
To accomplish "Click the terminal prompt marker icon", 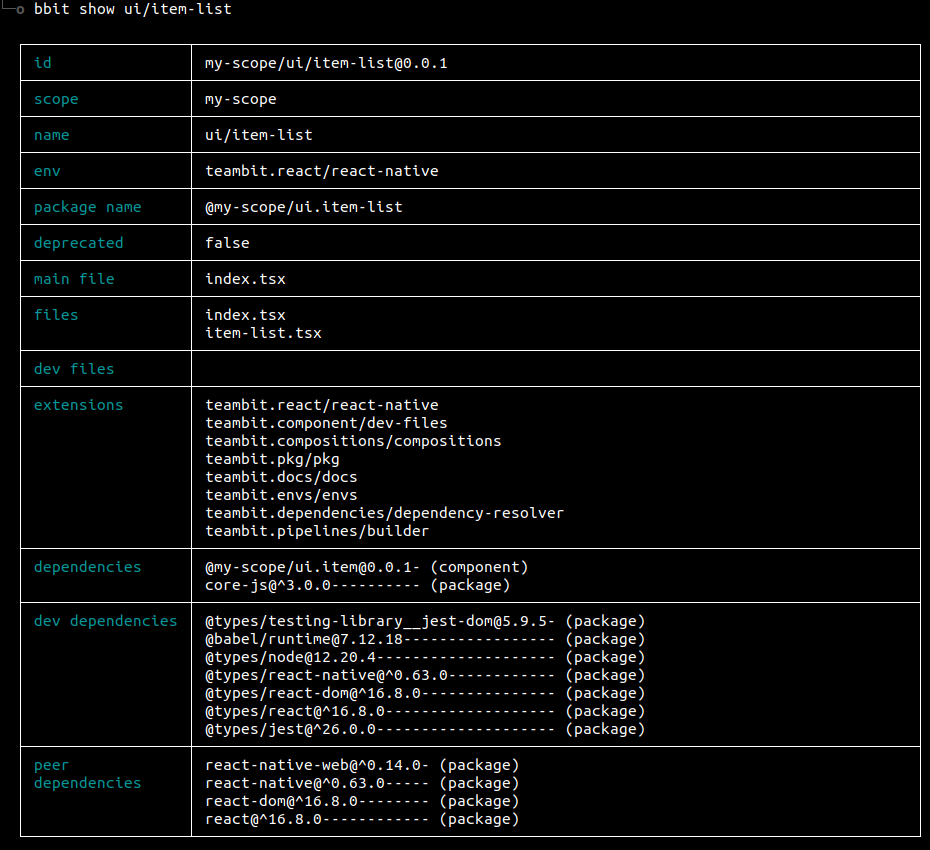I will (x=18, y=9).
